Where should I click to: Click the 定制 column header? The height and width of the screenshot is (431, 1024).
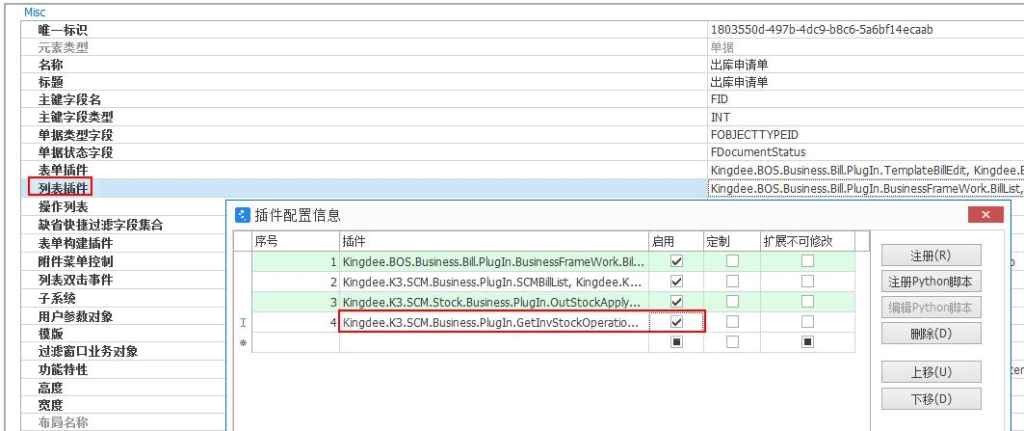tap(732, 242)
